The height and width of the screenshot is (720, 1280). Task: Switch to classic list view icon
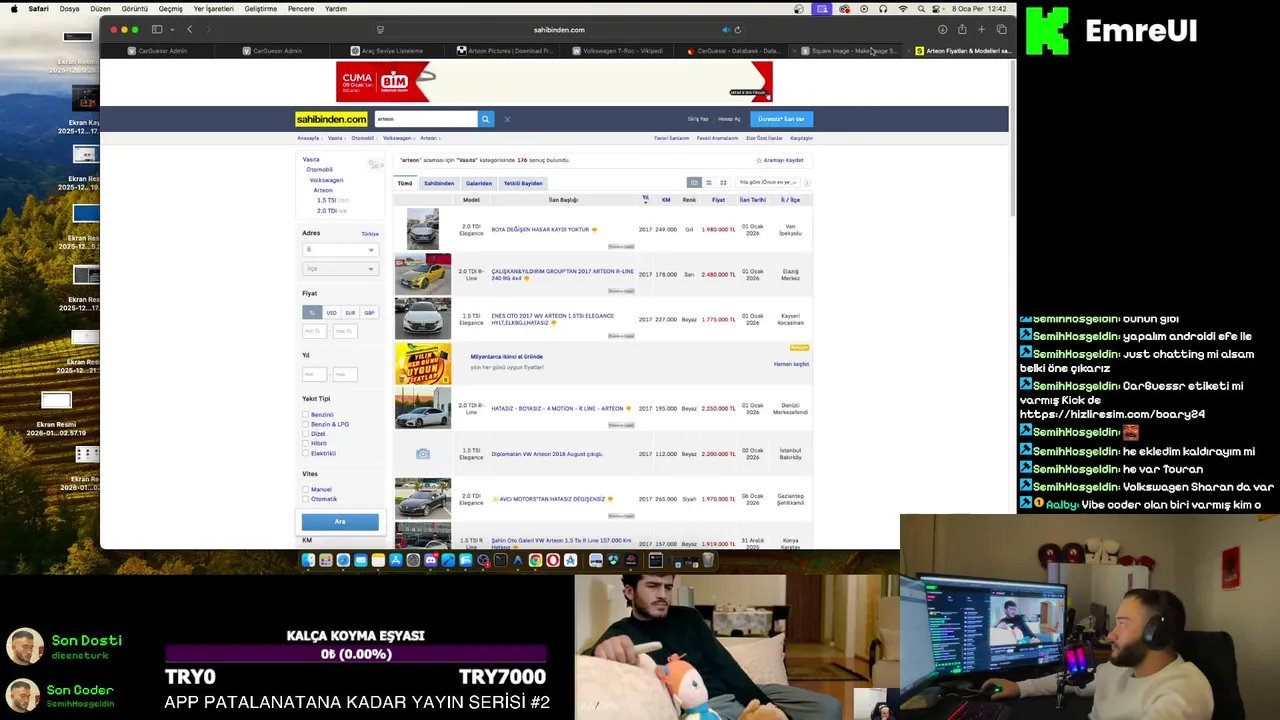[694, 182]
